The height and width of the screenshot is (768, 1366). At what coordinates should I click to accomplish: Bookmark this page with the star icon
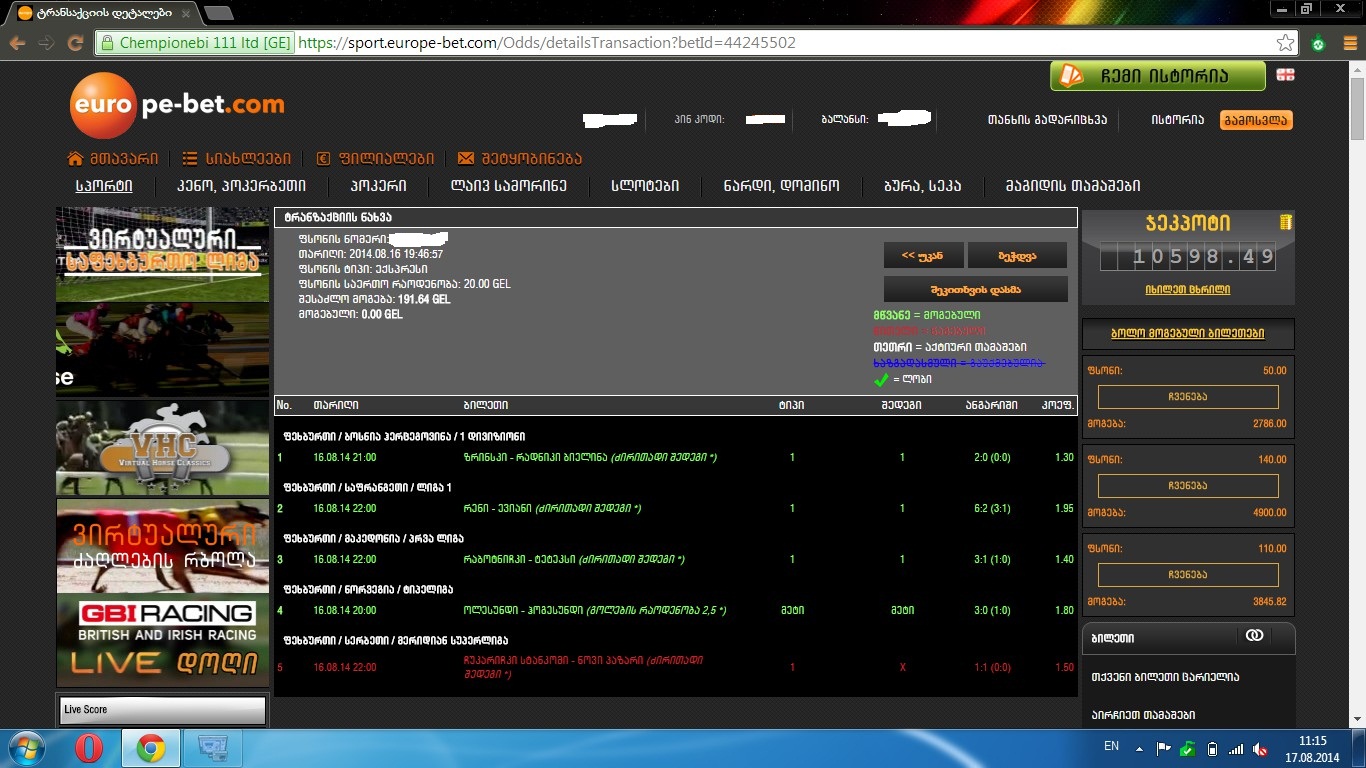1286,43
